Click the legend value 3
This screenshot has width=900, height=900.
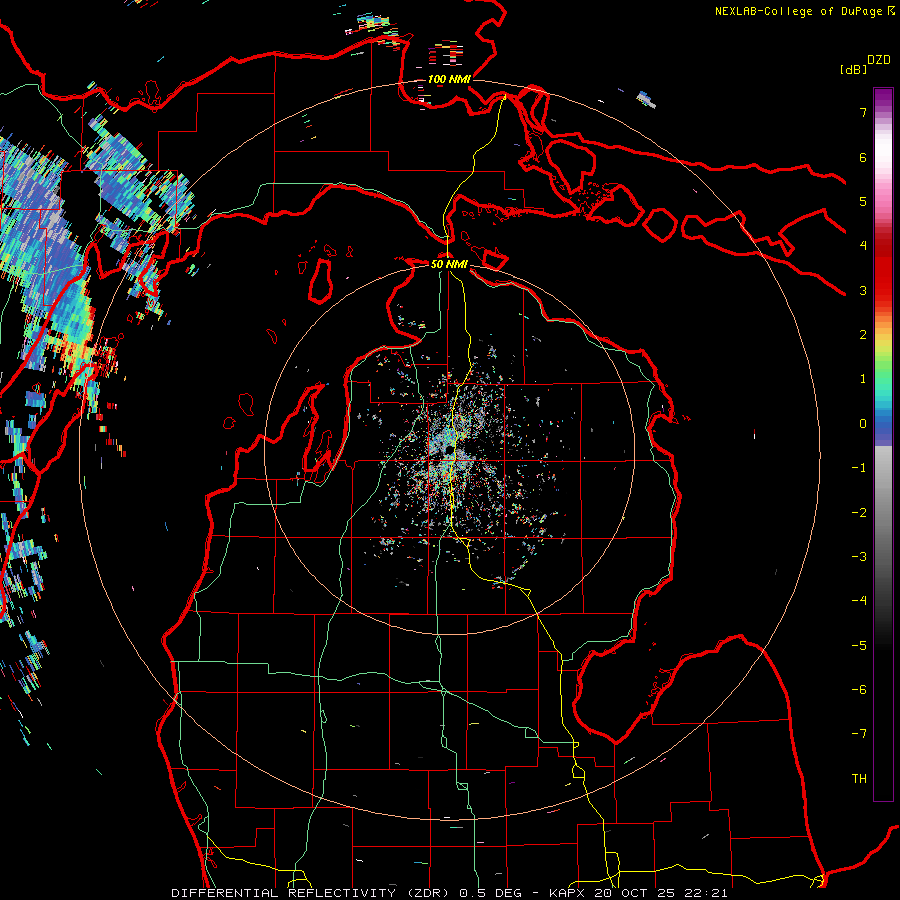(x=863, y=290)
